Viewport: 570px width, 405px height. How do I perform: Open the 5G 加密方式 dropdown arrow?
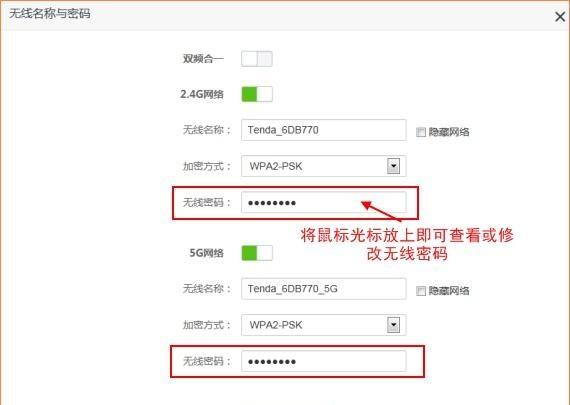coord(393,325)
